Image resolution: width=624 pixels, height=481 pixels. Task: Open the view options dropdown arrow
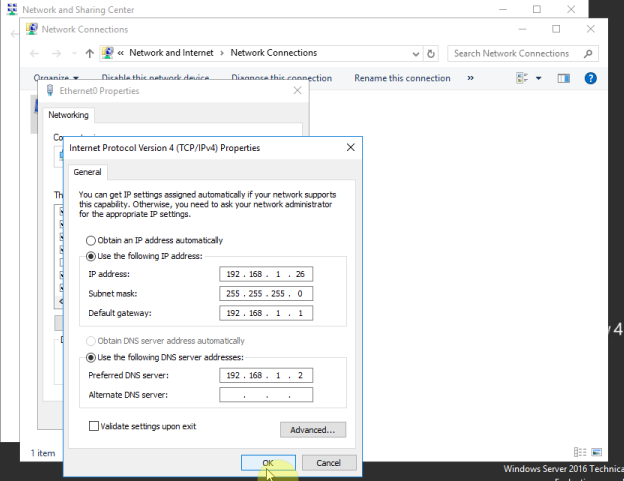coord(538,78)
